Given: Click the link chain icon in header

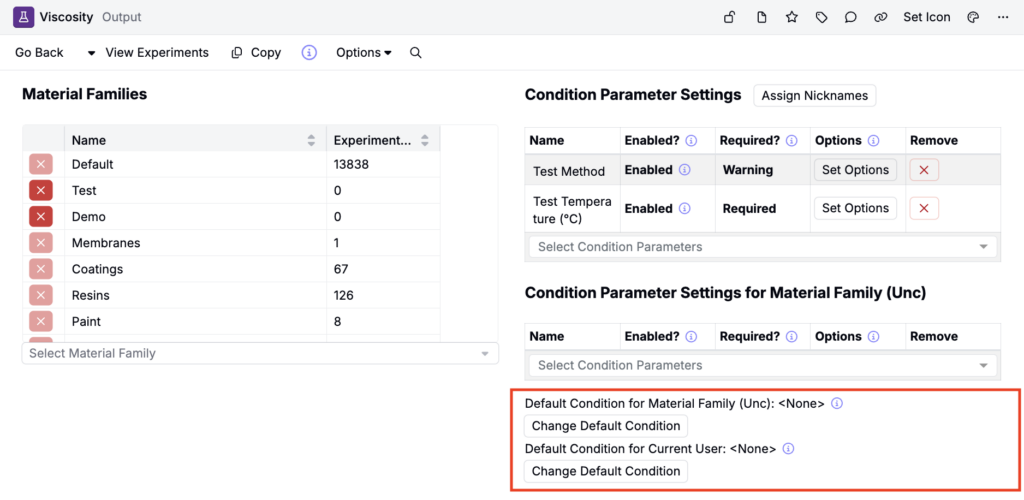Looking at the screenshot, I should click(x=880, y=18).
